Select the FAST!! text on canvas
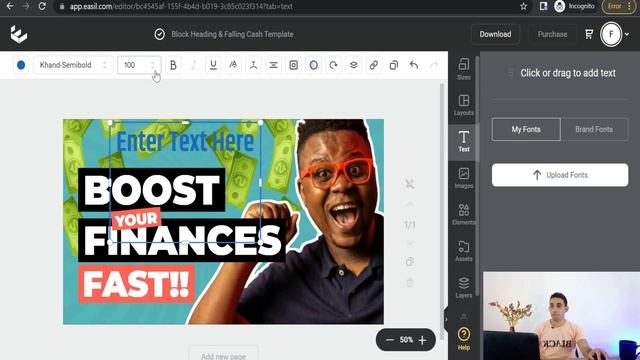This screenshot has width=640, height=360. coord(137,284)
